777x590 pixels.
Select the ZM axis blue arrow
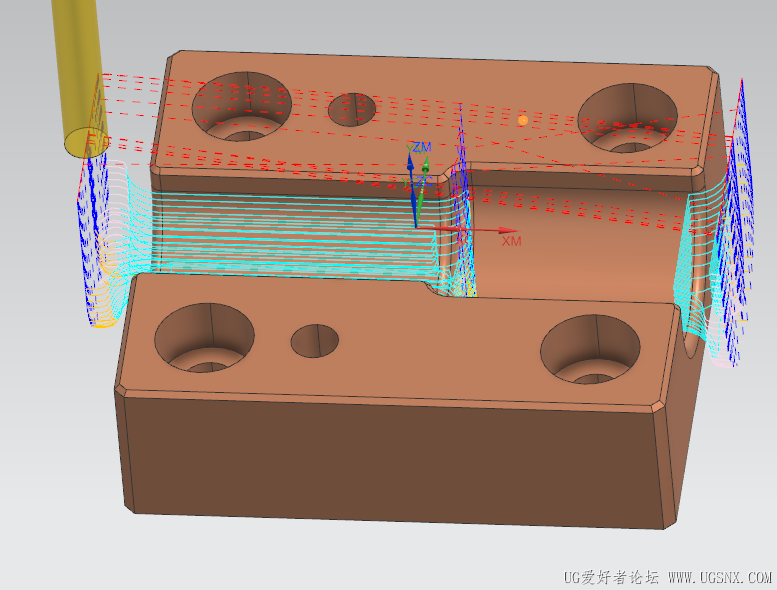pyautogui.click(x=412, y=191)
